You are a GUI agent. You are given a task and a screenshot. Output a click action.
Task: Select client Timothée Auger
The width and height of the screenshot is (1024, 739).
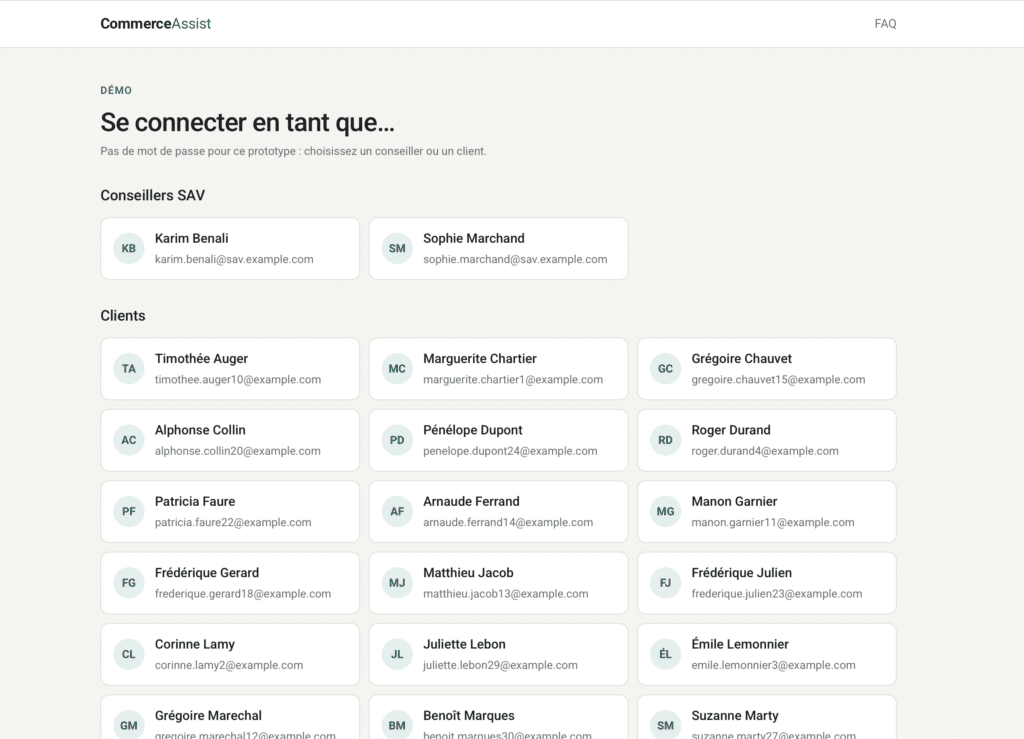[x=230, y=369]
